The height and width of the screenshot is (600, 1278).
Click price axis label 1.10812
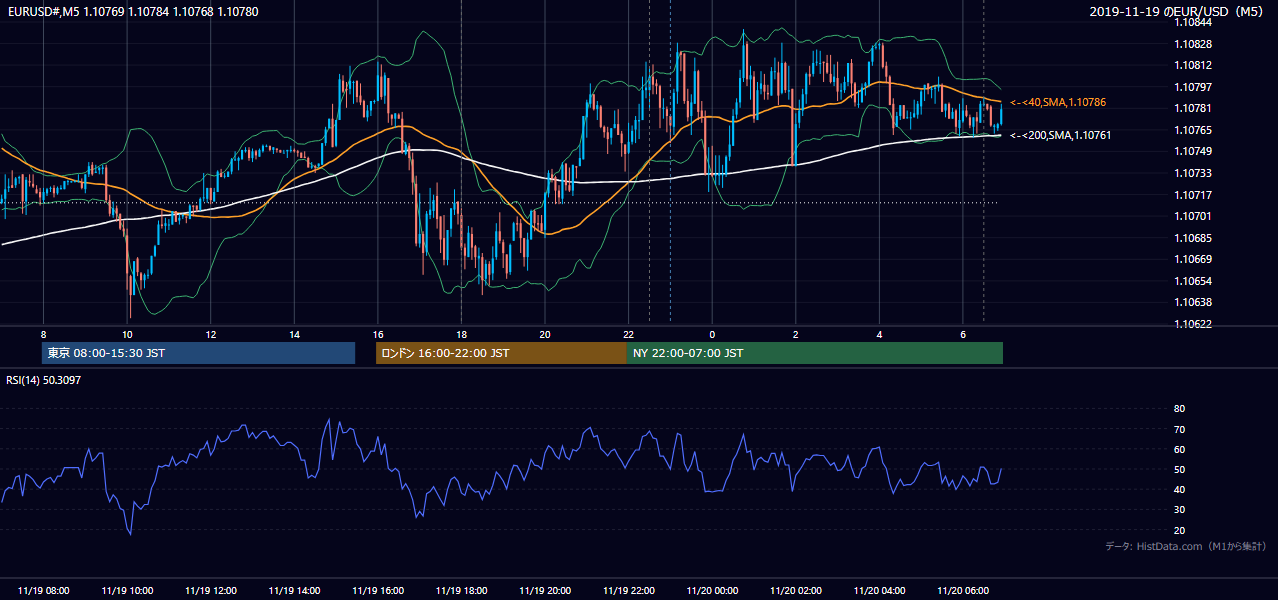1194,65
